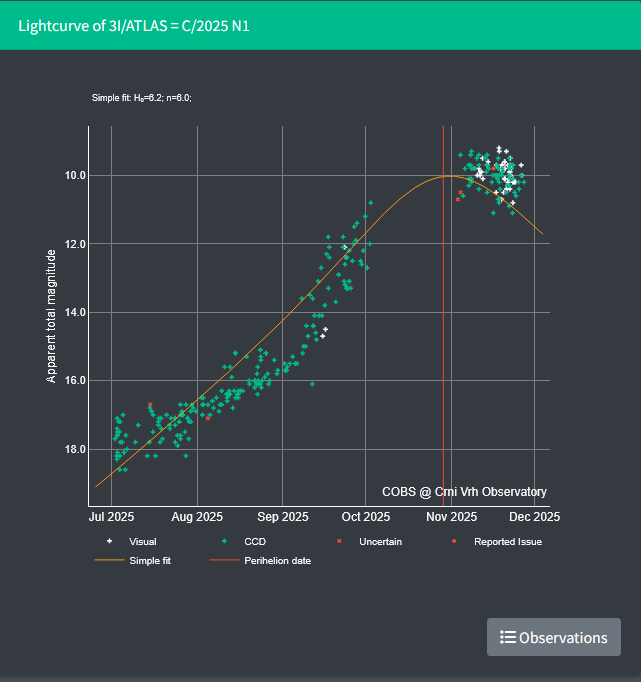Click the Jul 2025 axis label
Screen dimensions: 641x682
(111, 517)
